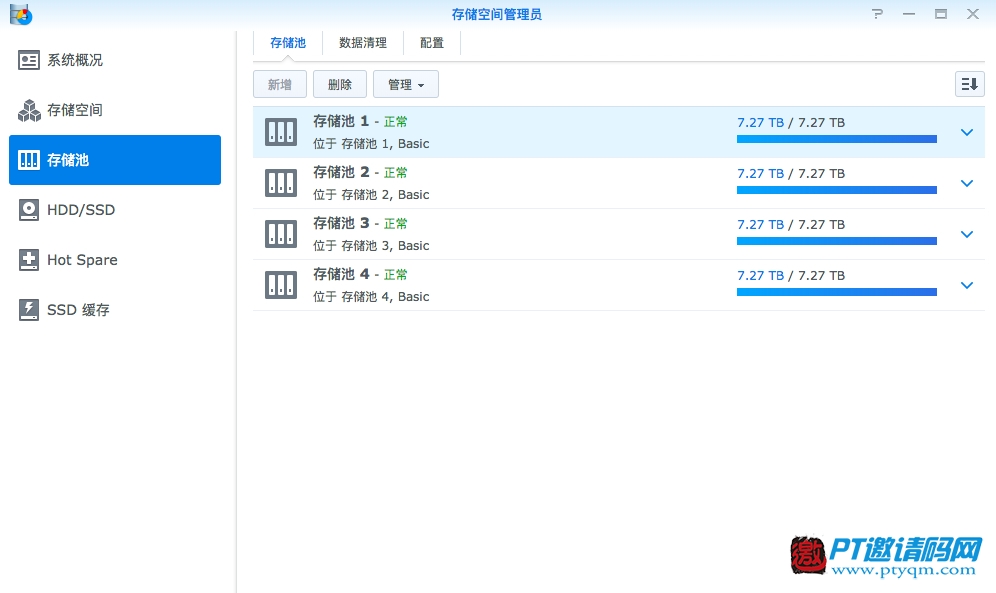Open 存储空间 volume section via its icon
996x593 pixels.
[29, 110]
